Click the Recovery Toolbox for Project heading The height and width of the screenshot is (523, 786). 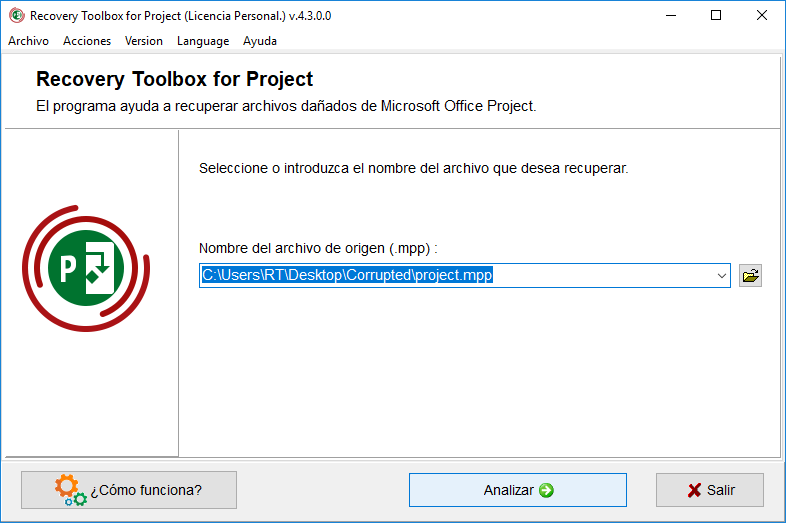(x=174, y=79)
